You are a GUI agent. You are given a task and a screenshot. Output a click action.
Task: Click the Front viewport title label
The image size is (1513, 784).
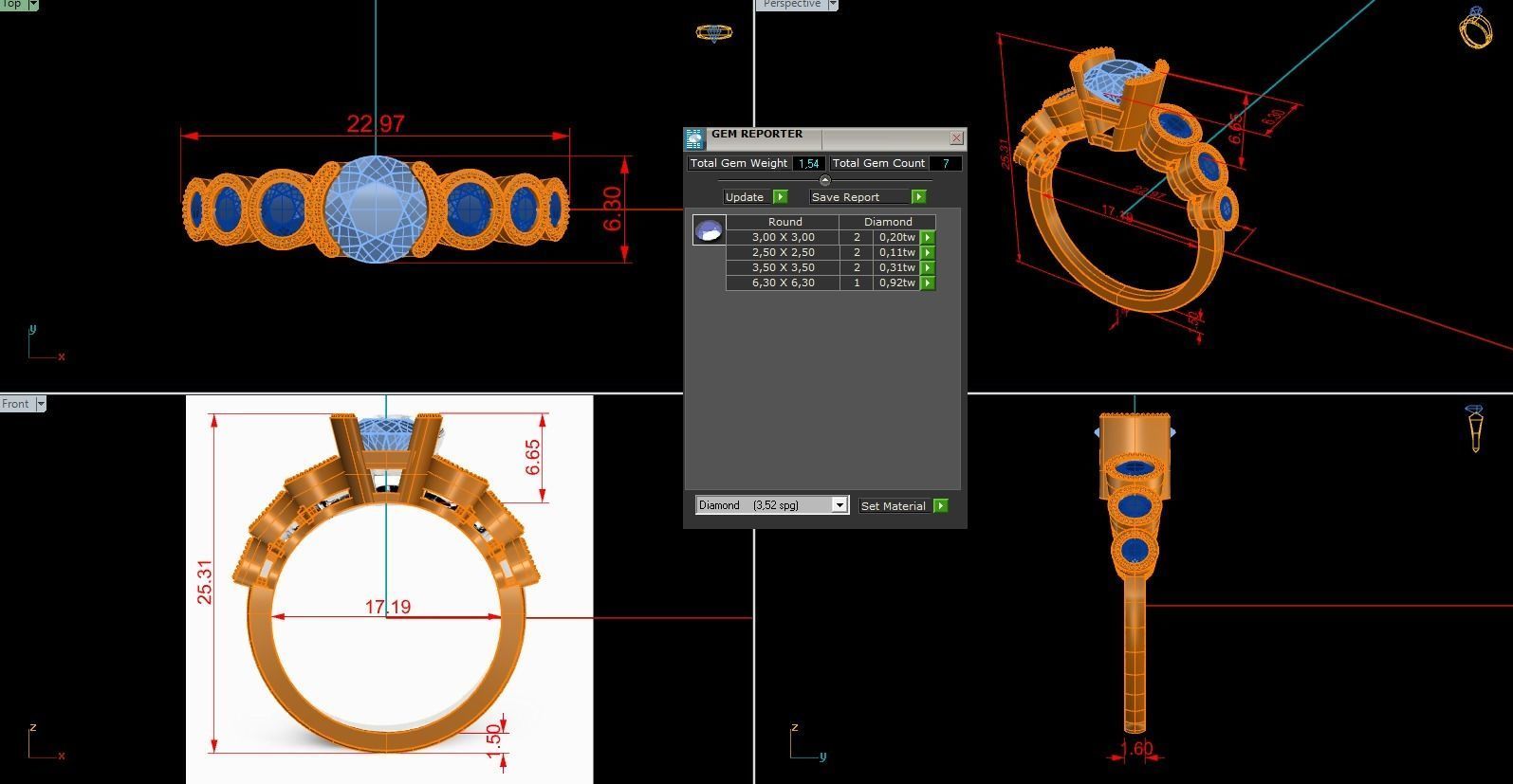pos(16,404)
